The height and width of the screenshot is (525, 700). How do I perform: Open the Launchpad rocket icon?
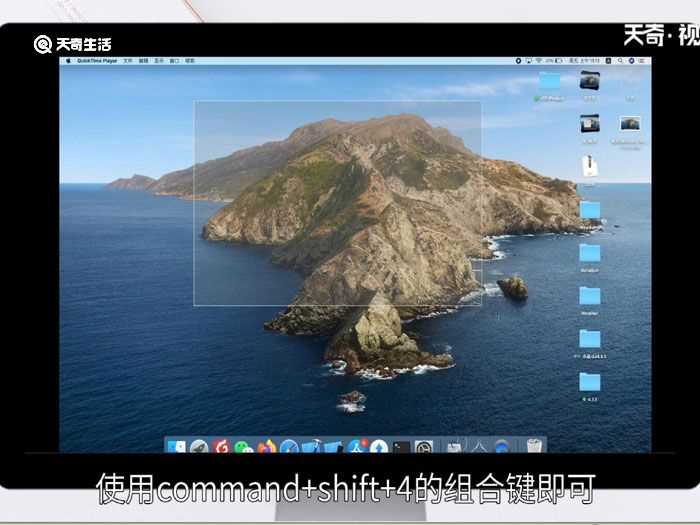coord(199,447)
